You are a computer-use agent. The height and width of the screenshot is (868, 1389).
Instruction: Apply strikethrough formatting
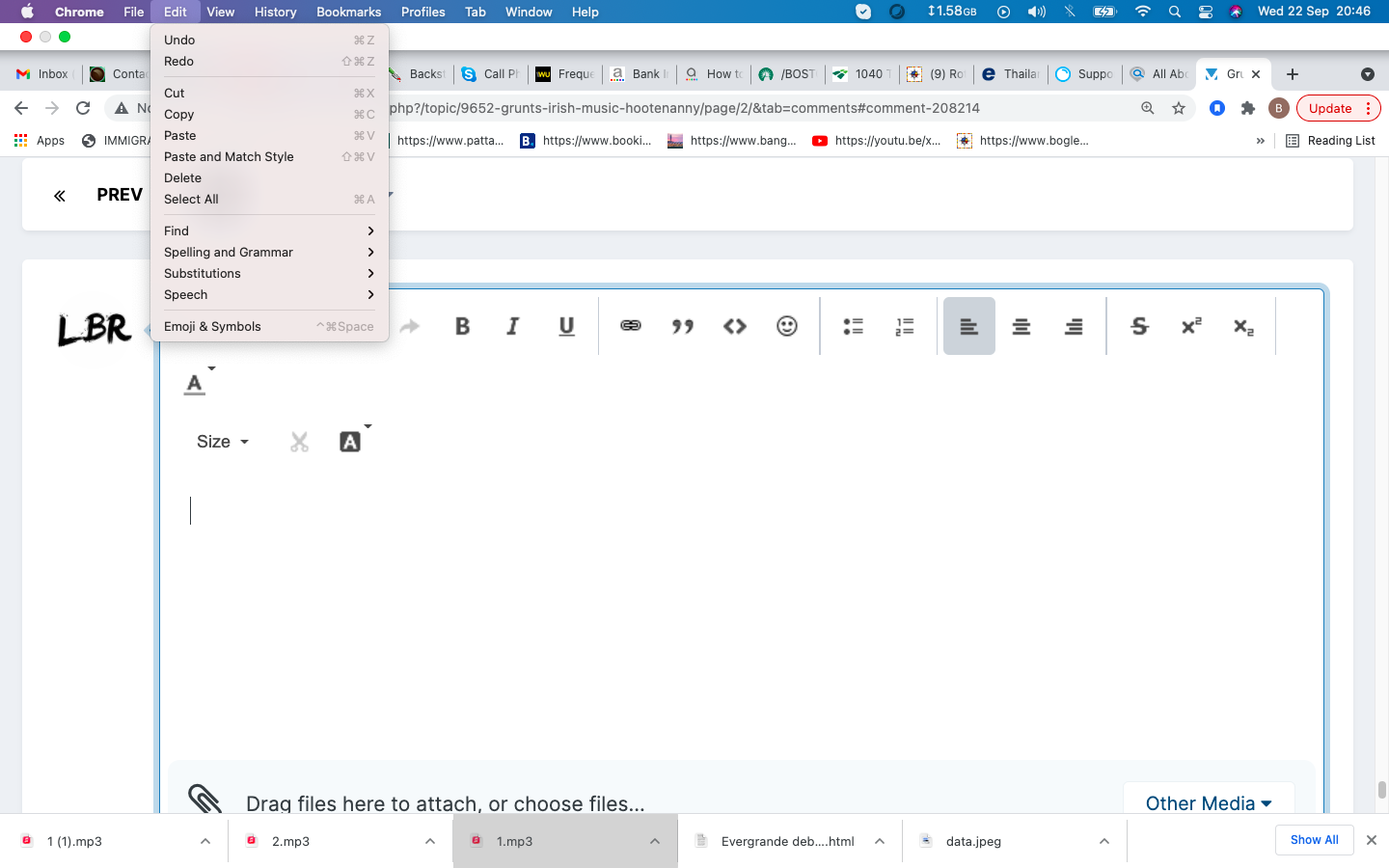1139,326
